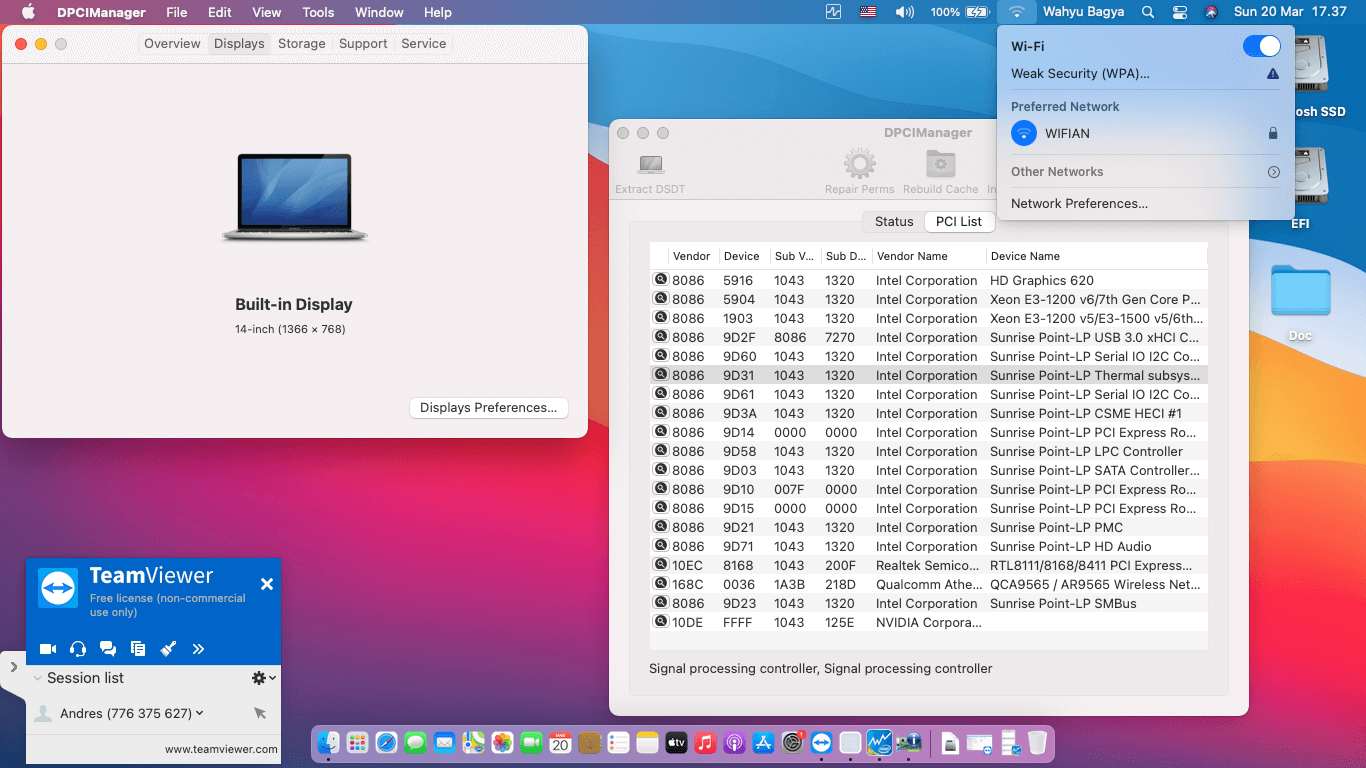The height and width of the screenshot is (768, 1366).
Task: Open Photos from the Dock
Action: [x=502, y=742]
